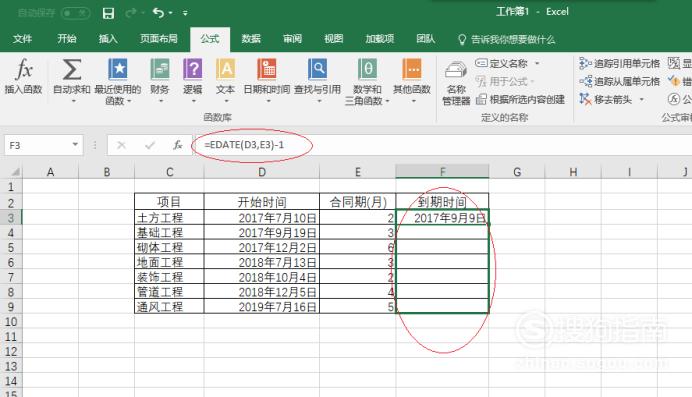692x397 pixels.
Task: Click the Insert Function fx icon
Action: tap(23, 71)
